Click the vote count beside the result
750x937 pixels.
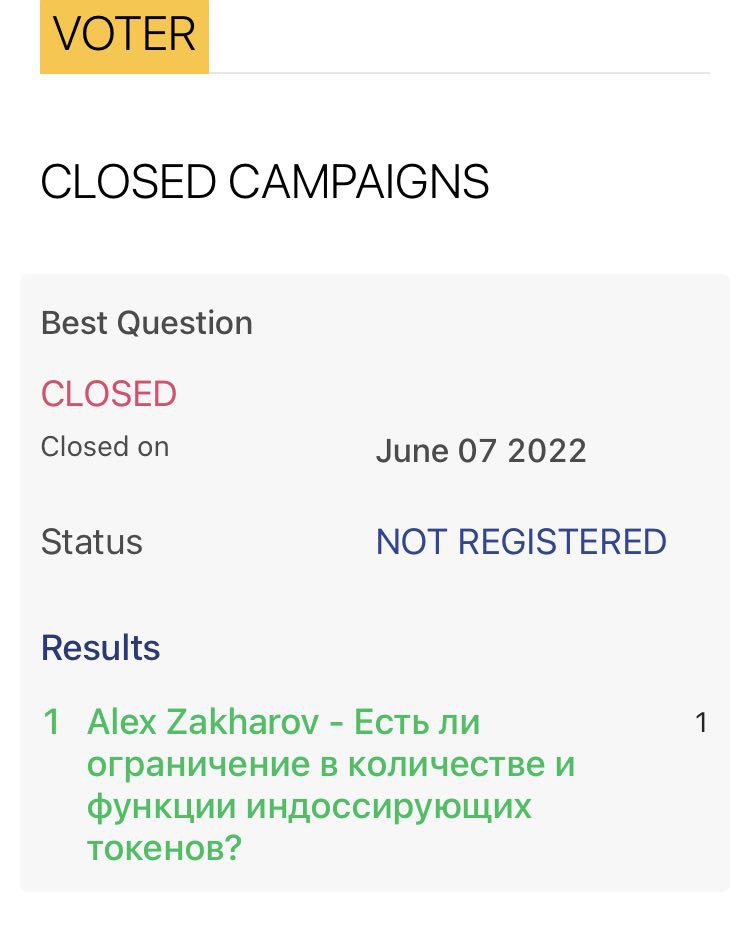(x=701, y=723)
